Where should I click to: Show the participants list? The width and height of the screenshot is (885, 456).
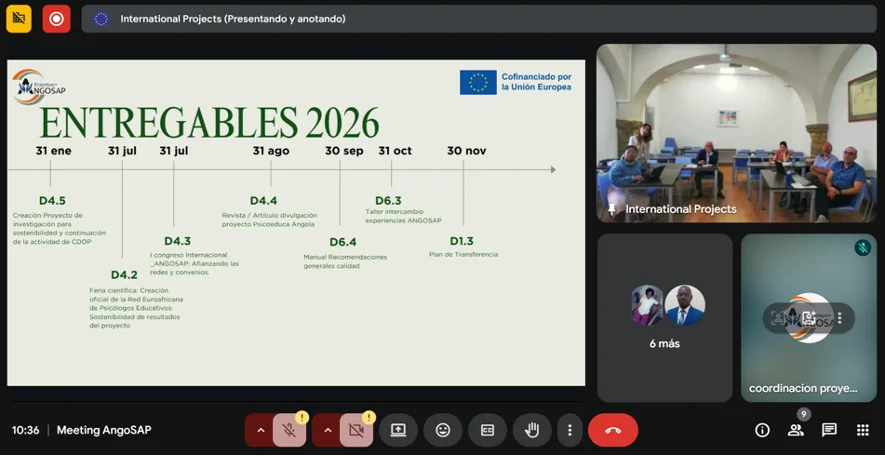click(796, 430)
